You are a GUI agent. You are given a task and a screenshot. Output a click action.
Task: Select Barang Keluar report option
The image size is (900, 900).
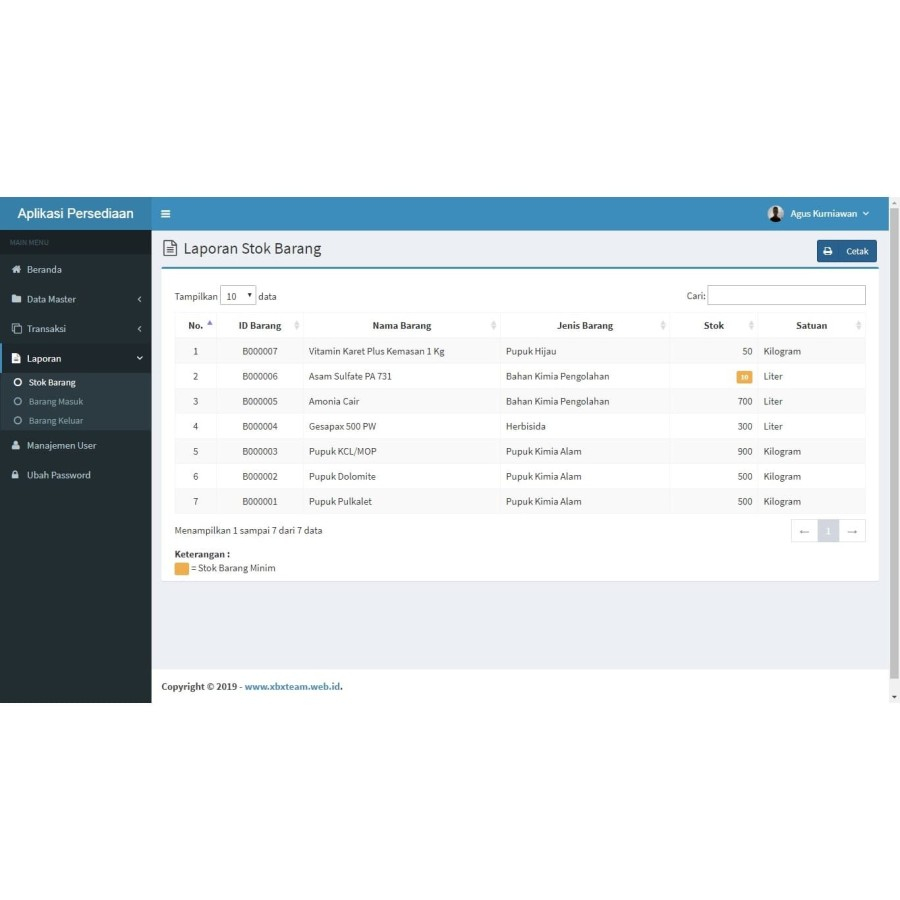click(55, 421)
